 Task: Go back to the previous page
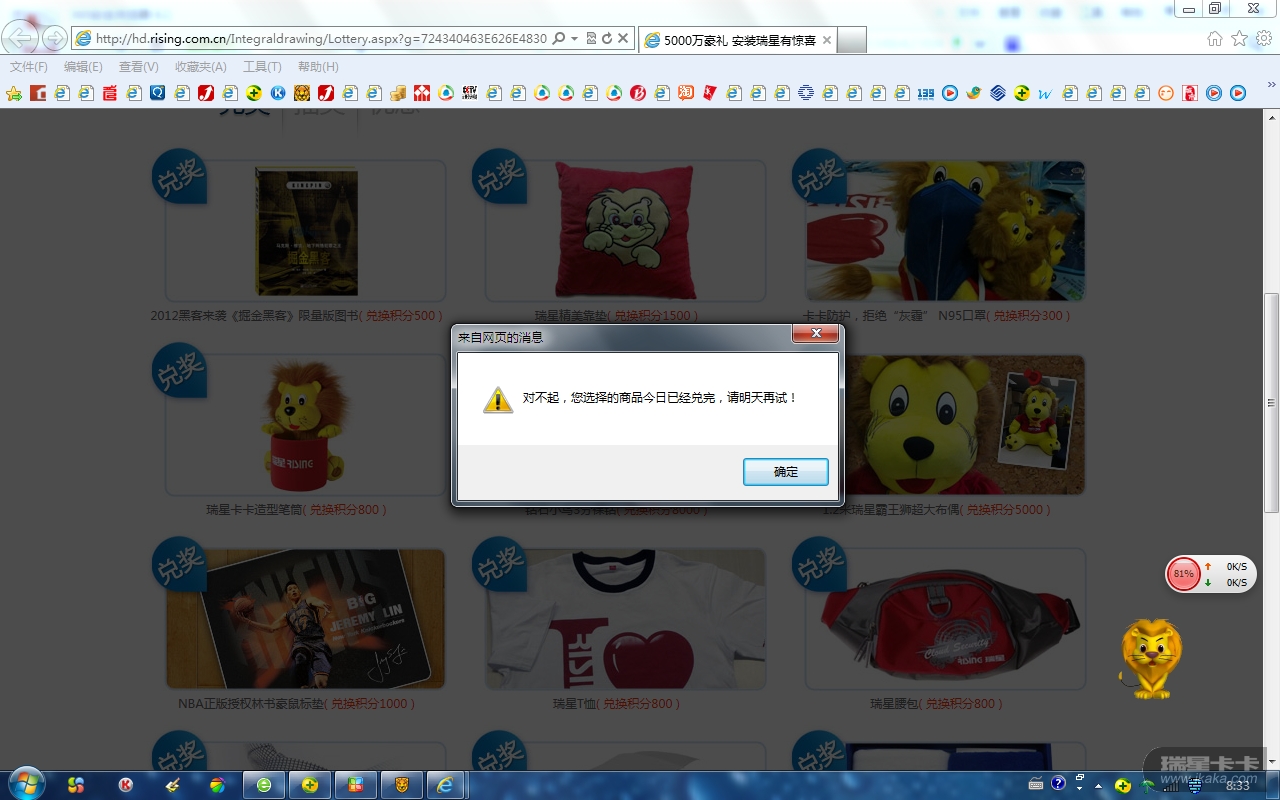coord(21,38)
